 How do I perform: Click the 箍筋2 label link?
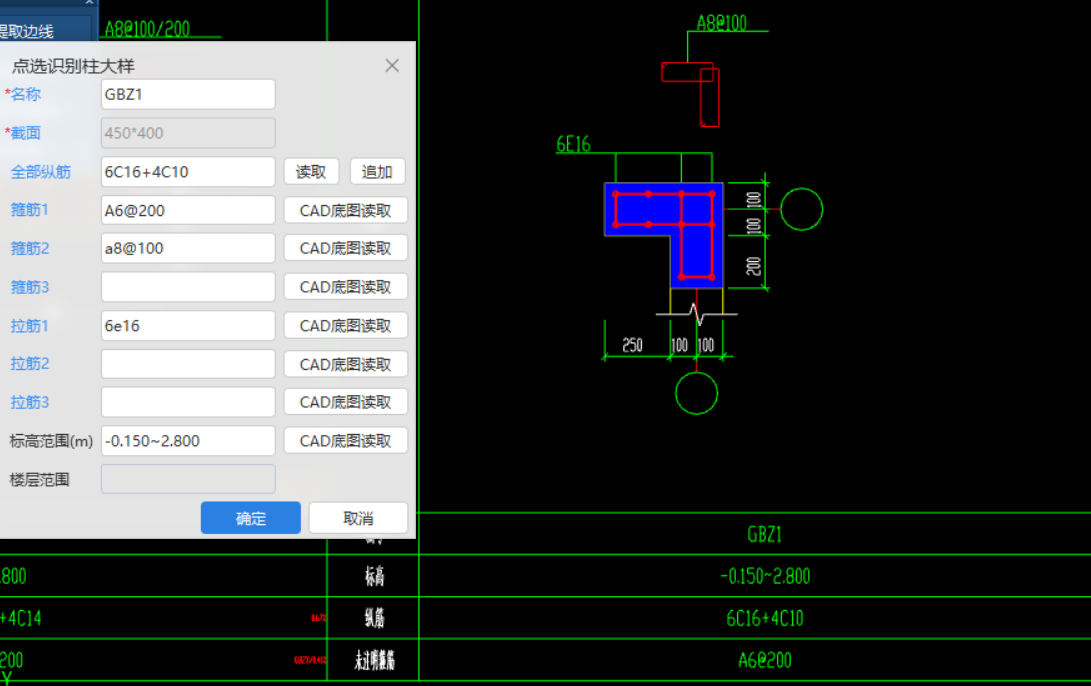[x=29, y=248]
